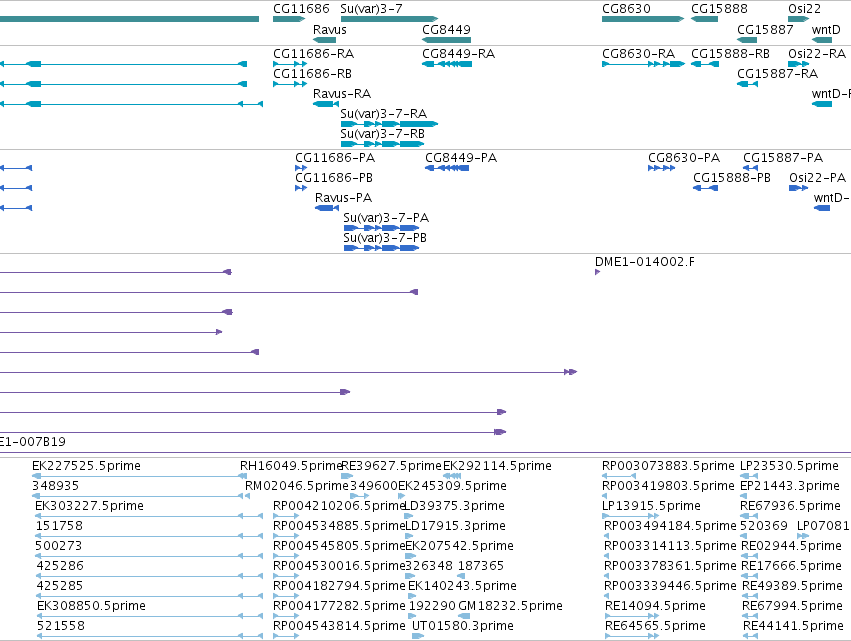
Task: Click the CG15887-PA protein label
Action: (x=783, y=158)
